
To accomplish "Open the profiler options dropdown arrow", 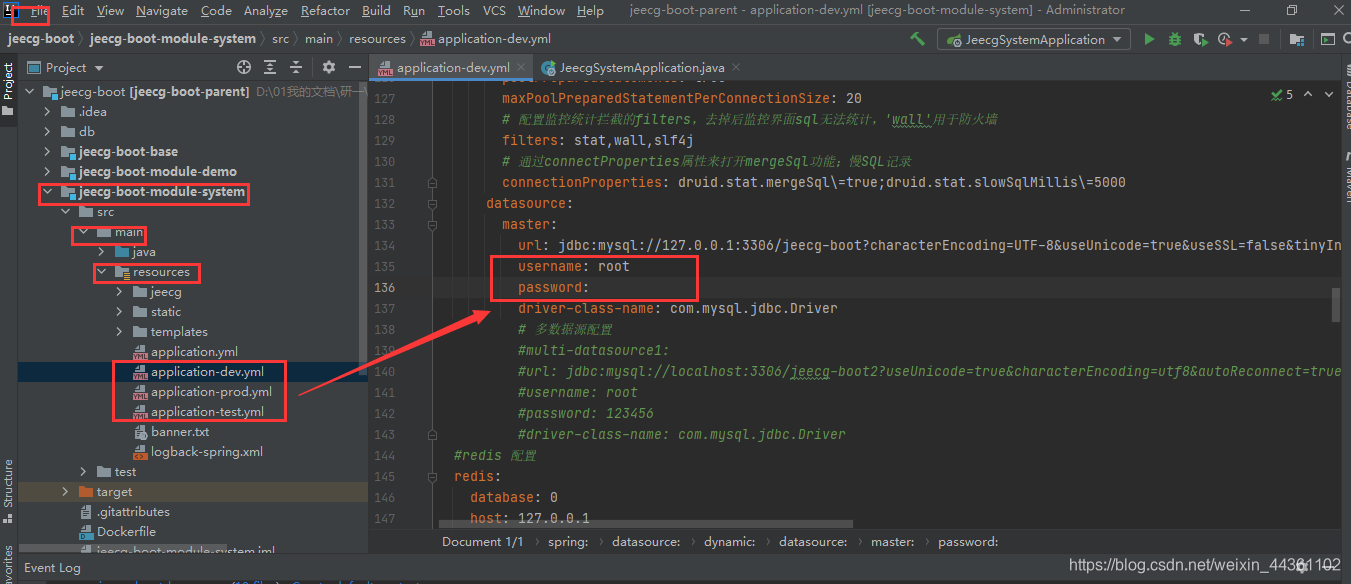I will [x=1243, y=40].
